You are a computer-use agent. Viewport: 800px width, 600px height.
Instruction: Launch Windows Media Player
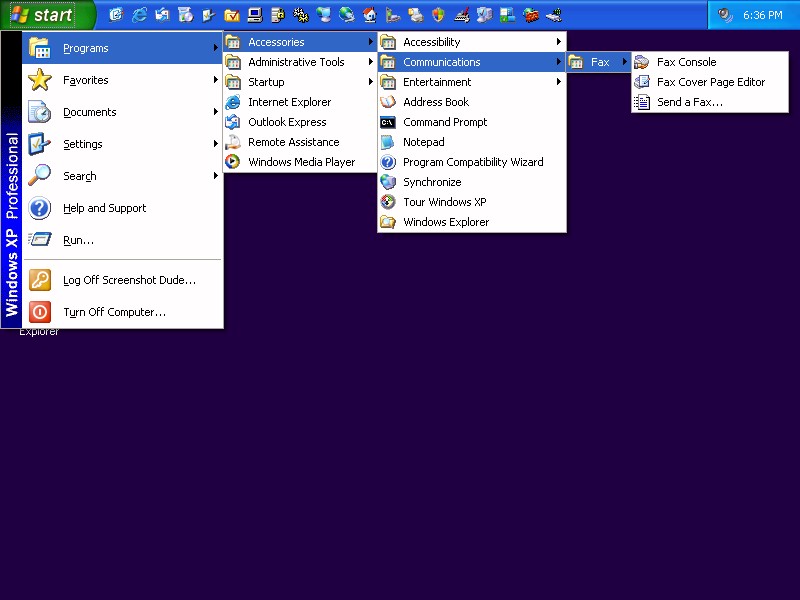(x=301, y=162)
